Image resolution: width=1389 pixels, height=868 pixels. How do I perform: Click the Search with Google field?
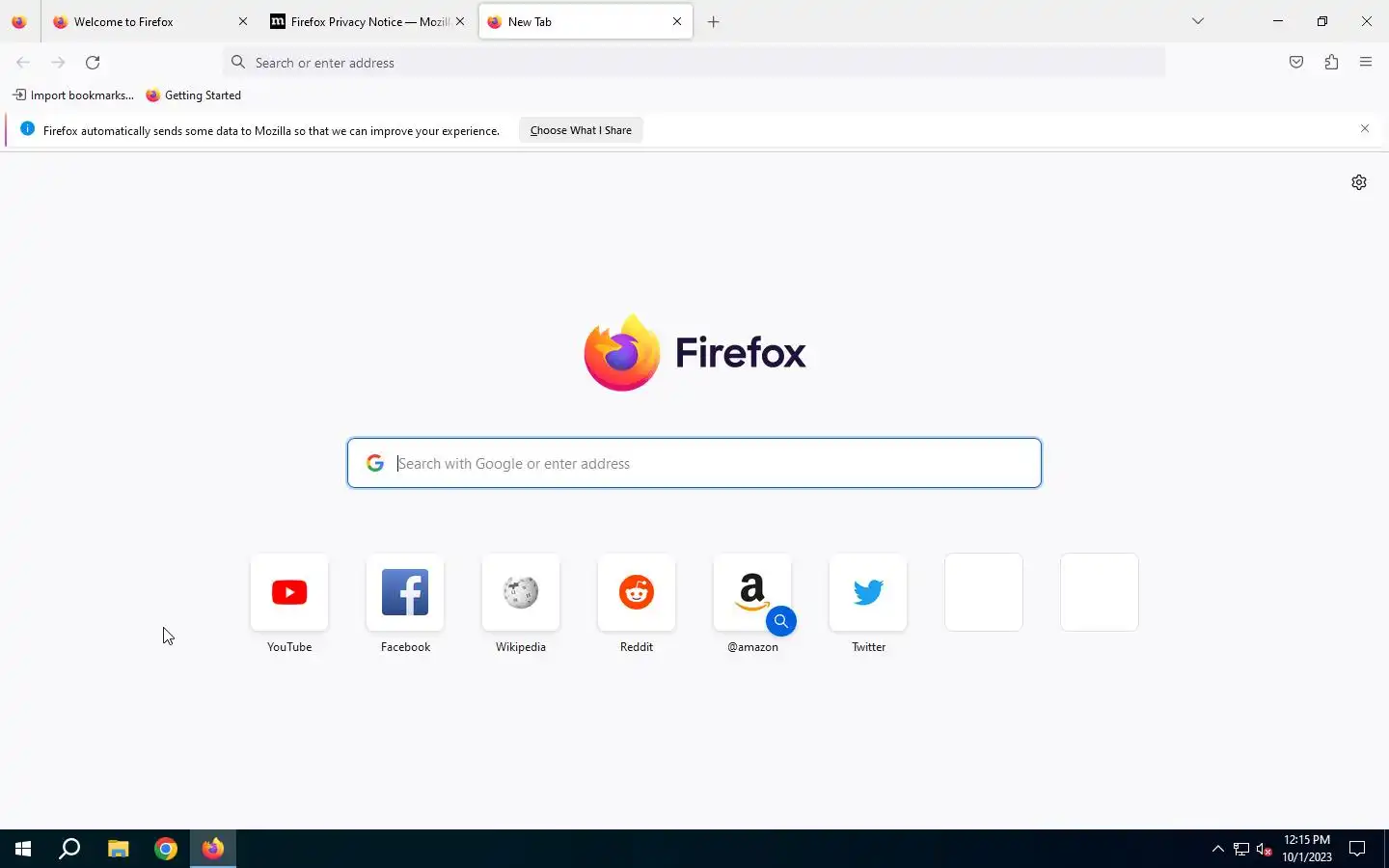click(x=694, y=463)
